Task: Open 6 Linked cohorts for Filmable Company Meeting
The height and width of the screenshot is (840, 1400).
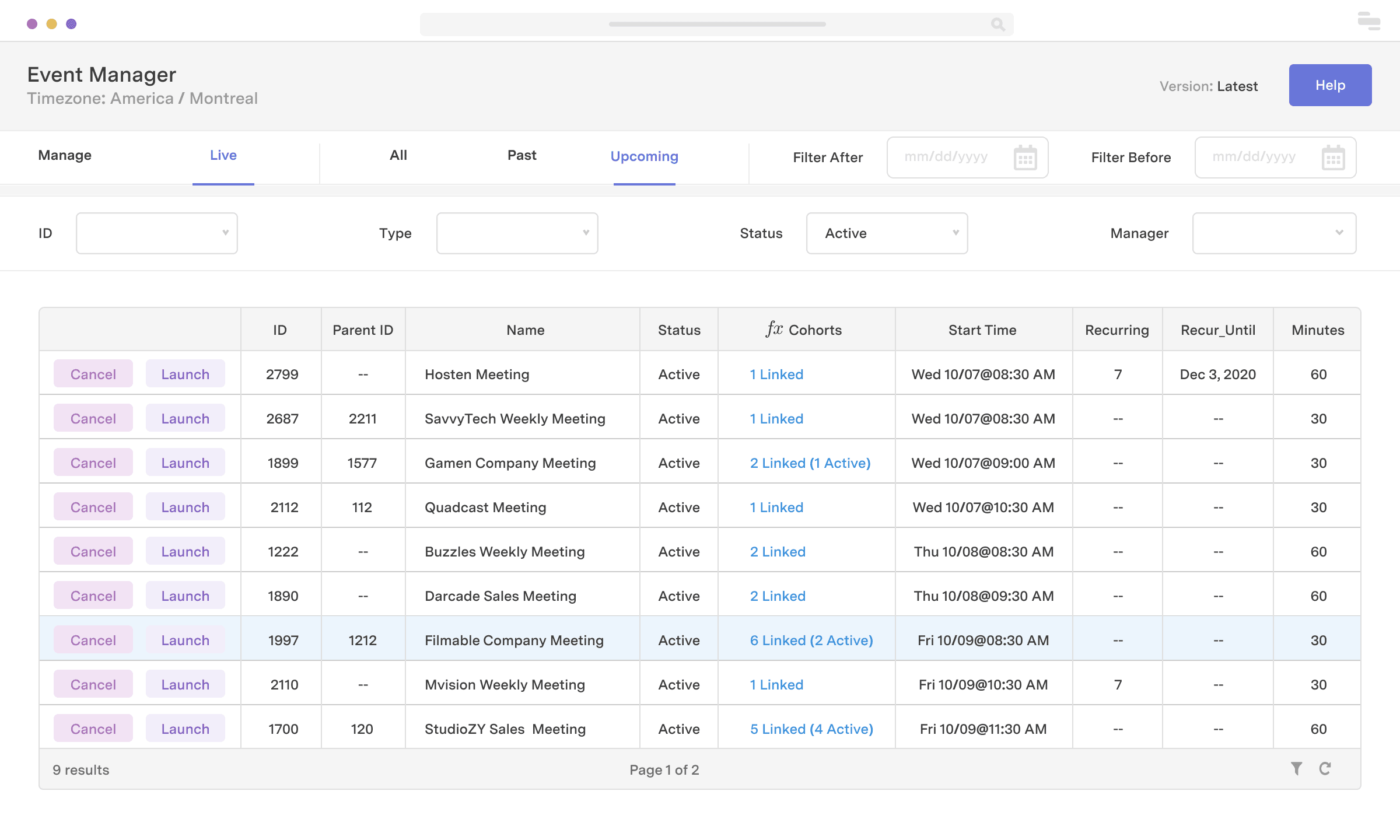Action: [x=811, y=640]
